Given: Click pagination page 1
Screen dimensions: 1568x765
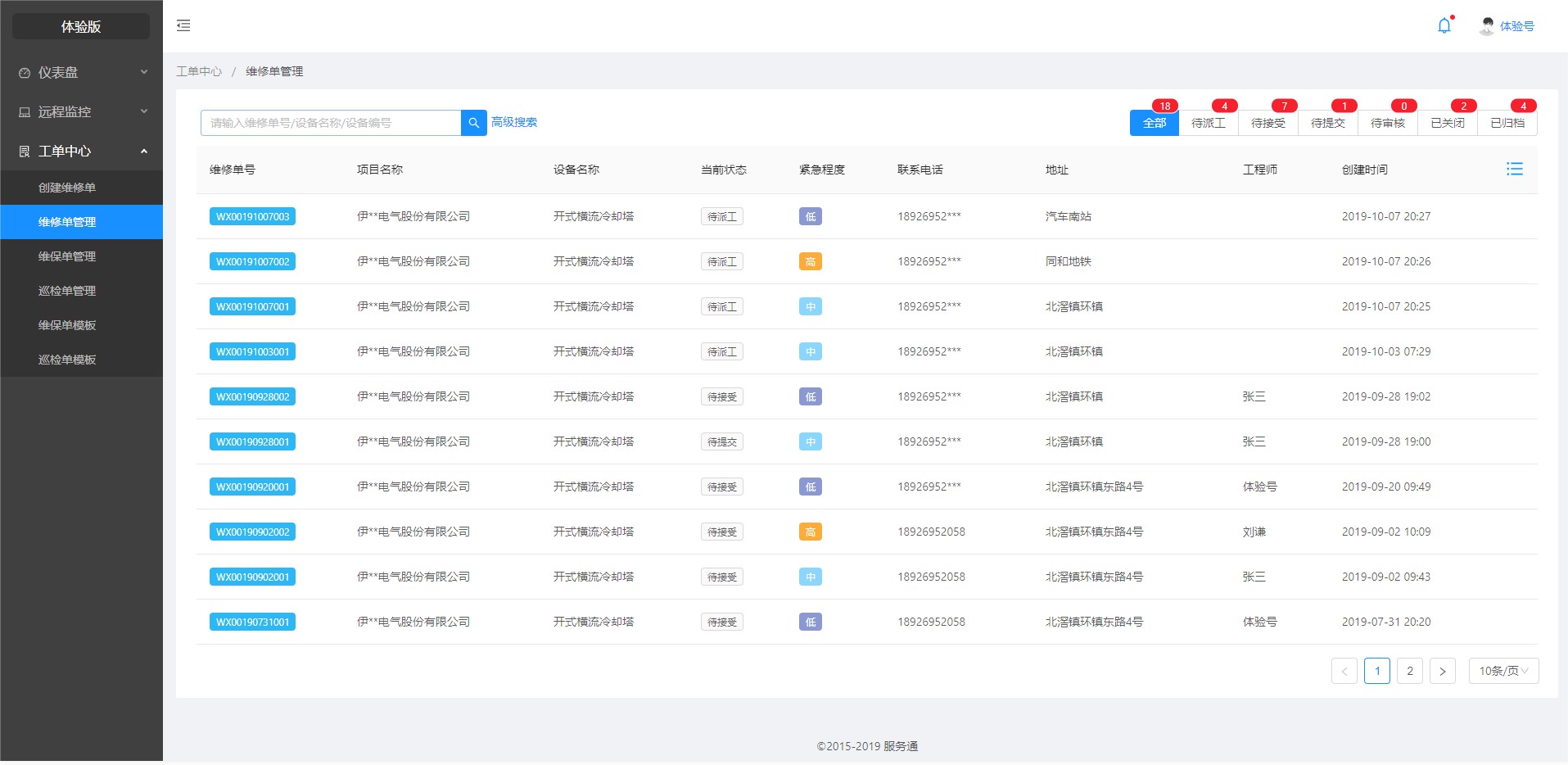Looking at the screenshot, I should (1377, 671).
